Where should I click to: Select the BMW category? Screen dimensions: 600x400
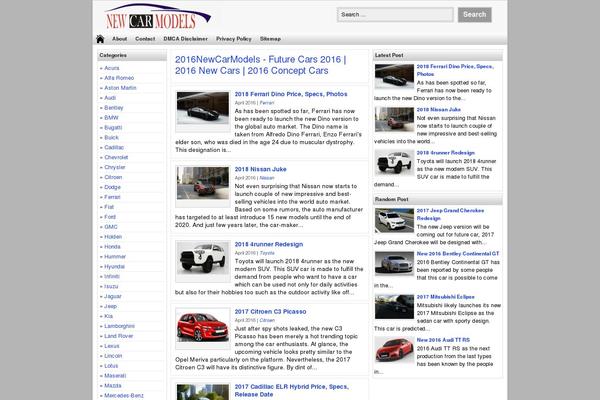pyautogui.click(x=111, y=118)
